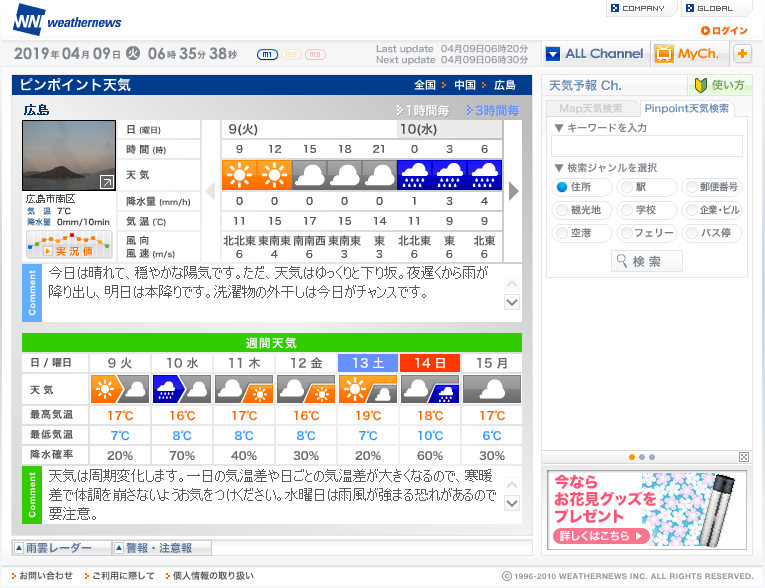Click expand icon on camera image
The width and height of the screenshot is (765, 588).
pos(107,182)
